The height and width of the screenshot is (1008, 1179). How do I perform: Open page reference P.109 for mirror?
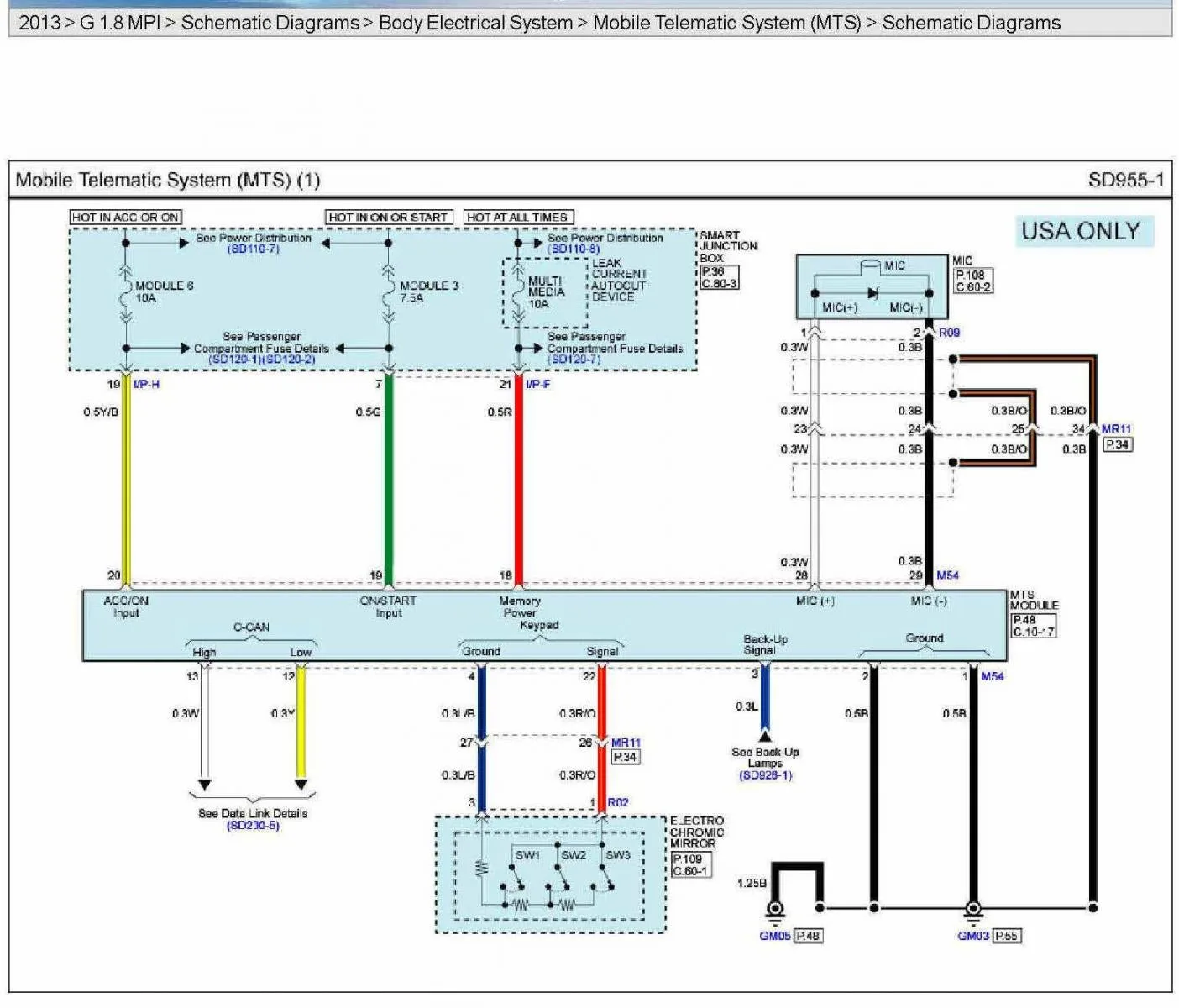click(687, 858)
